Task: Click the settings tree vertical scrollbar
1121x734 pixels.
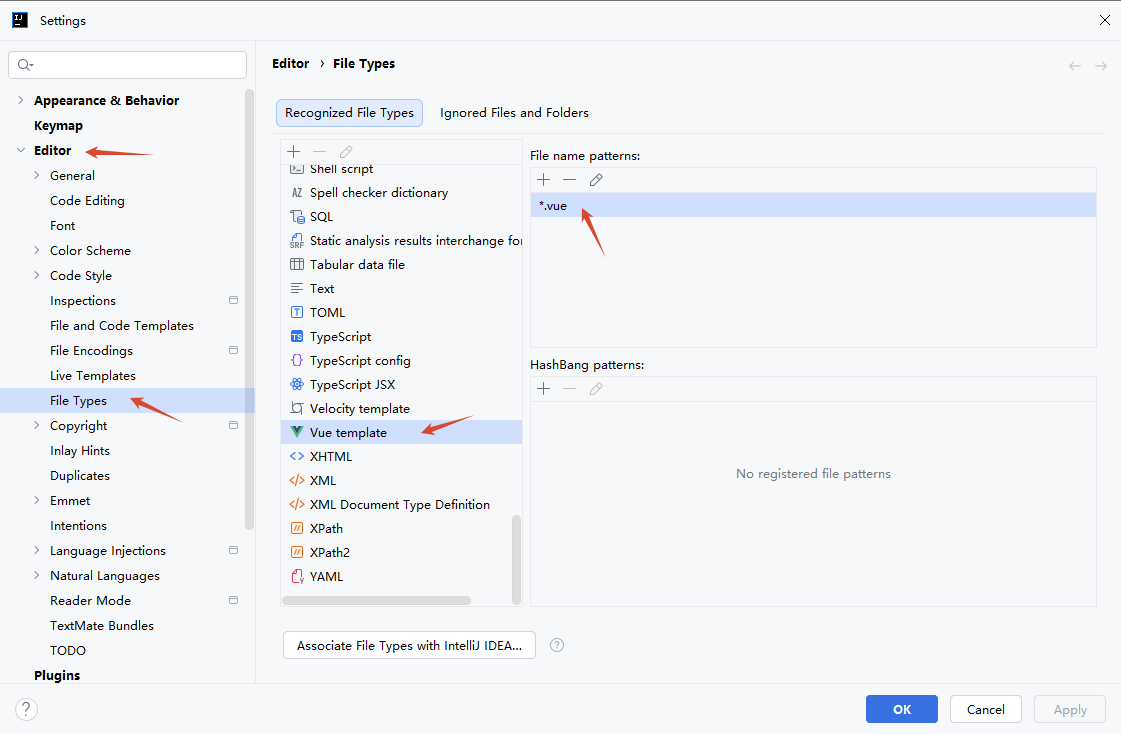Action: 249,309
